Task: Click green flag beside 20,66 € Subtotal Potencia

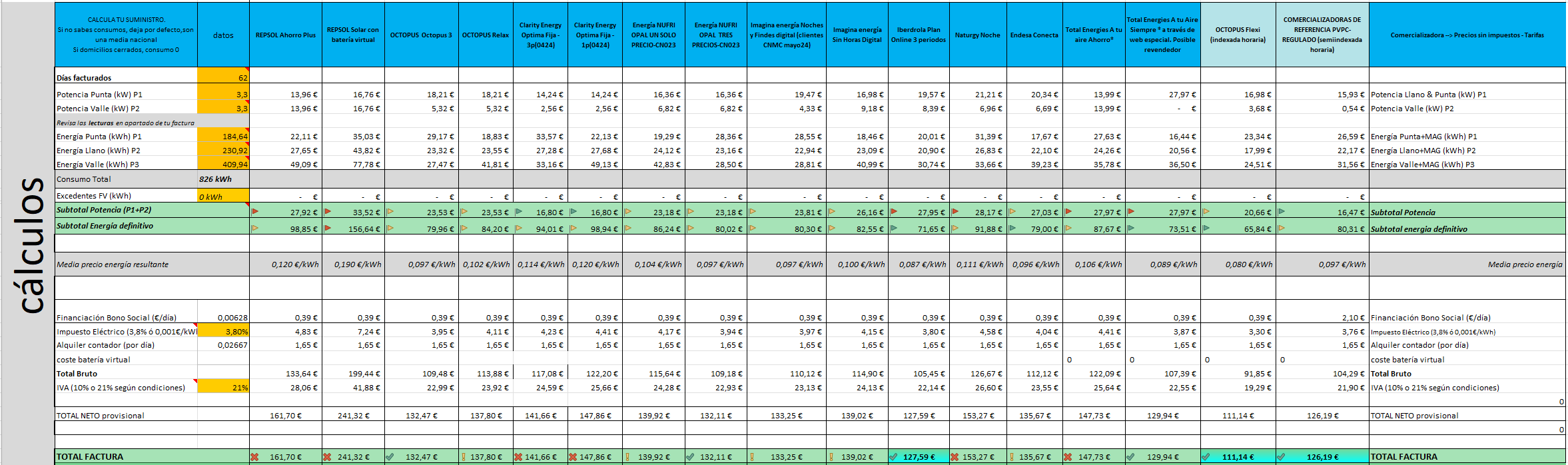Action: pyautogui.click(x=1206, y=212)
